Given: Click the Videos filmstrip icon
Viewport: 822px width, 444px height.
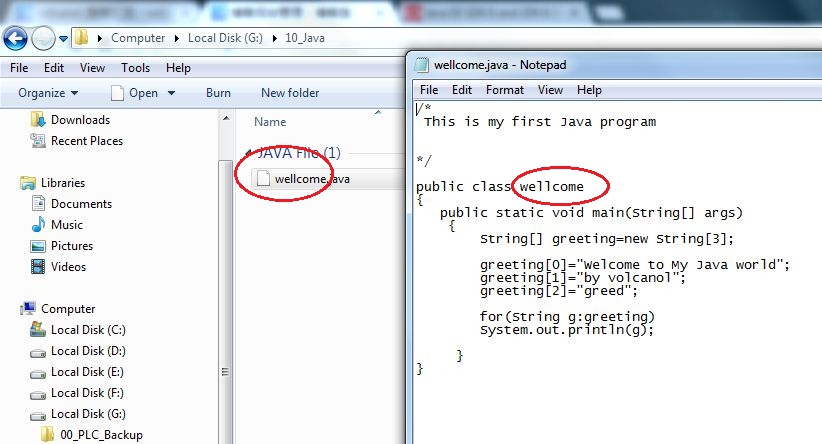Looking at the screenshot, I should coord(38,266).
